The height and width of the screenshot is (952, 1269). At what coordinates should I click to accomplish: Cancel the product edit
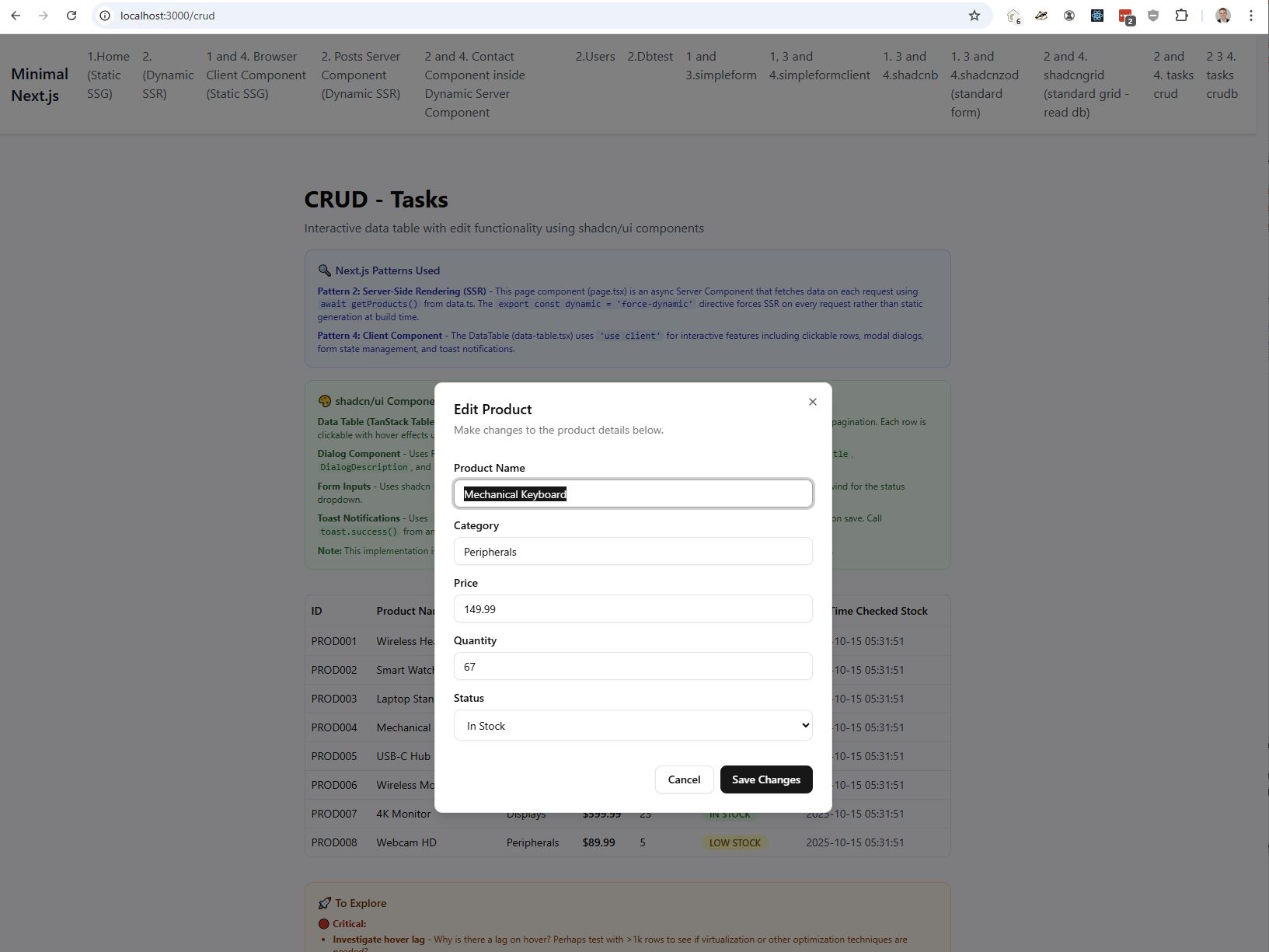point(684,779)
